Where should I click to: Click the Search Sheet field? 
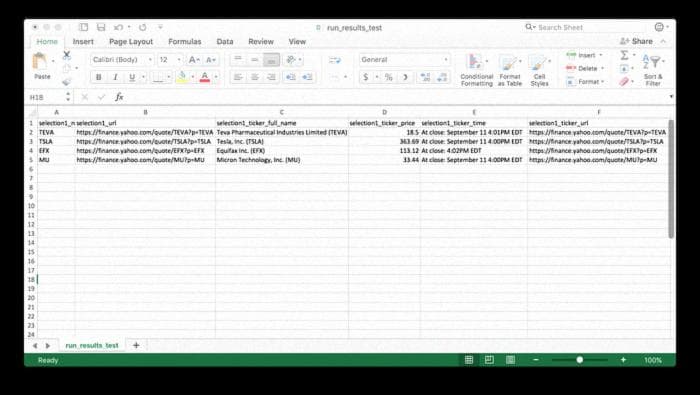(585, 27)
